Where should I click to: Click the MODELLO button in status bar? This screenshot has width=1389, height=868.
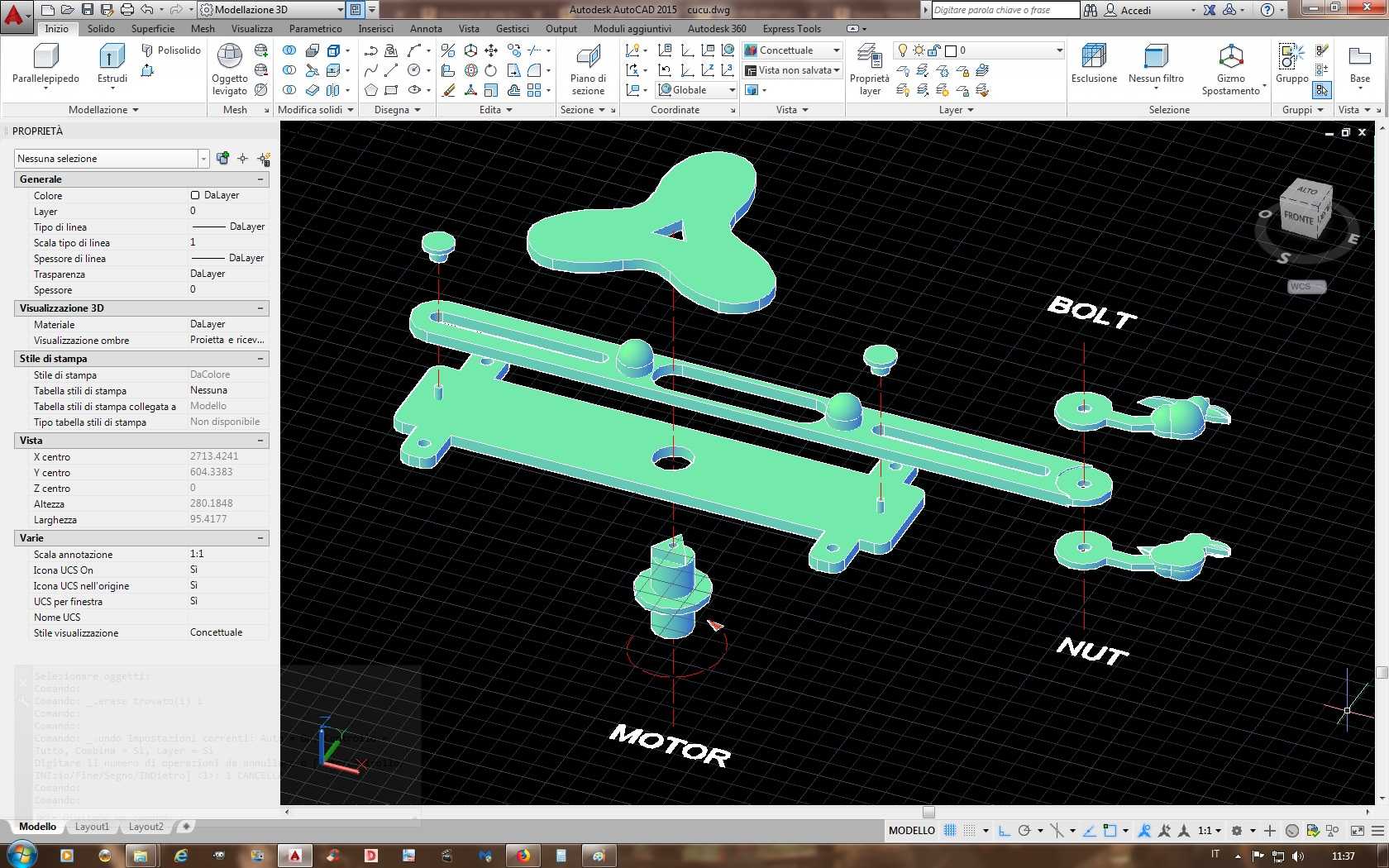912,831
